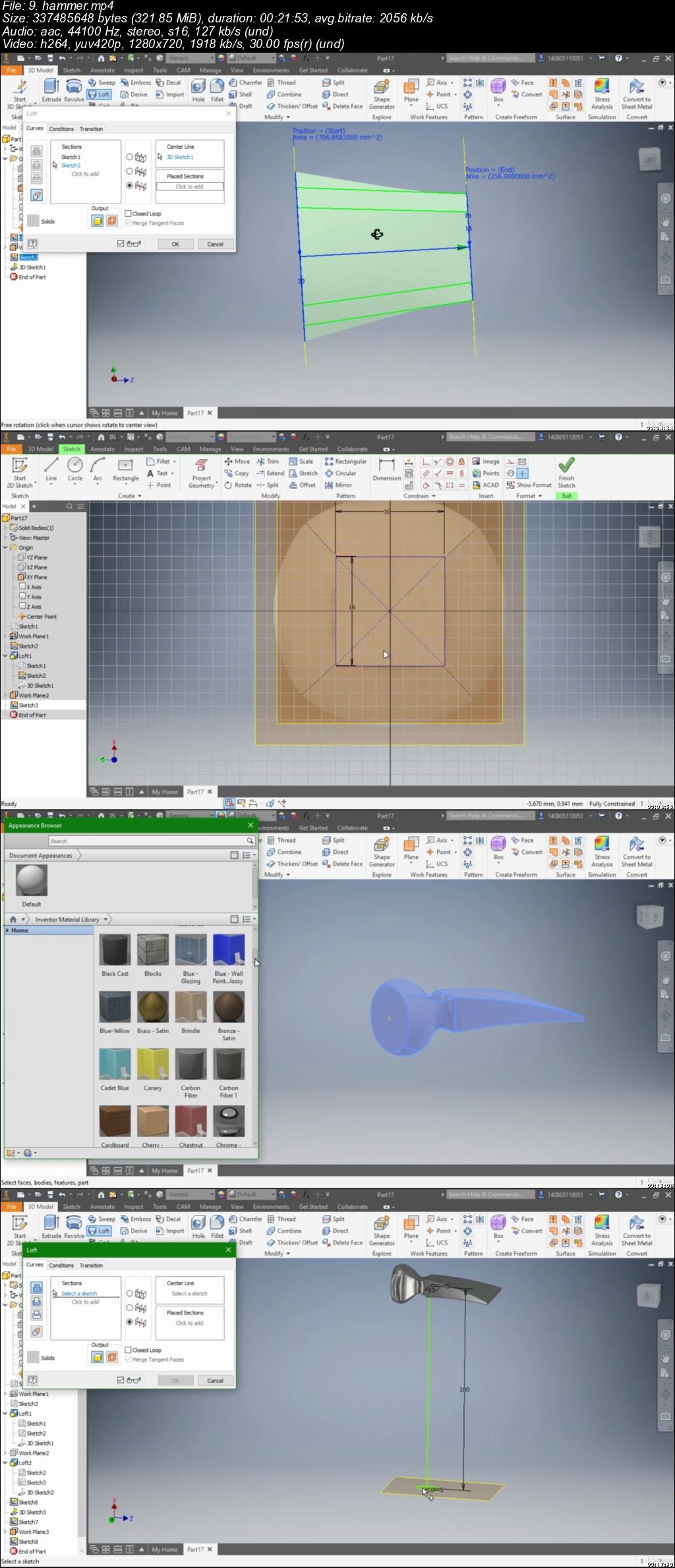Select Center Line radio in Loft dialog listing Sketch1
This screenshot has height=1568, width=675.
pyautogui.click(x=129, y=171)
